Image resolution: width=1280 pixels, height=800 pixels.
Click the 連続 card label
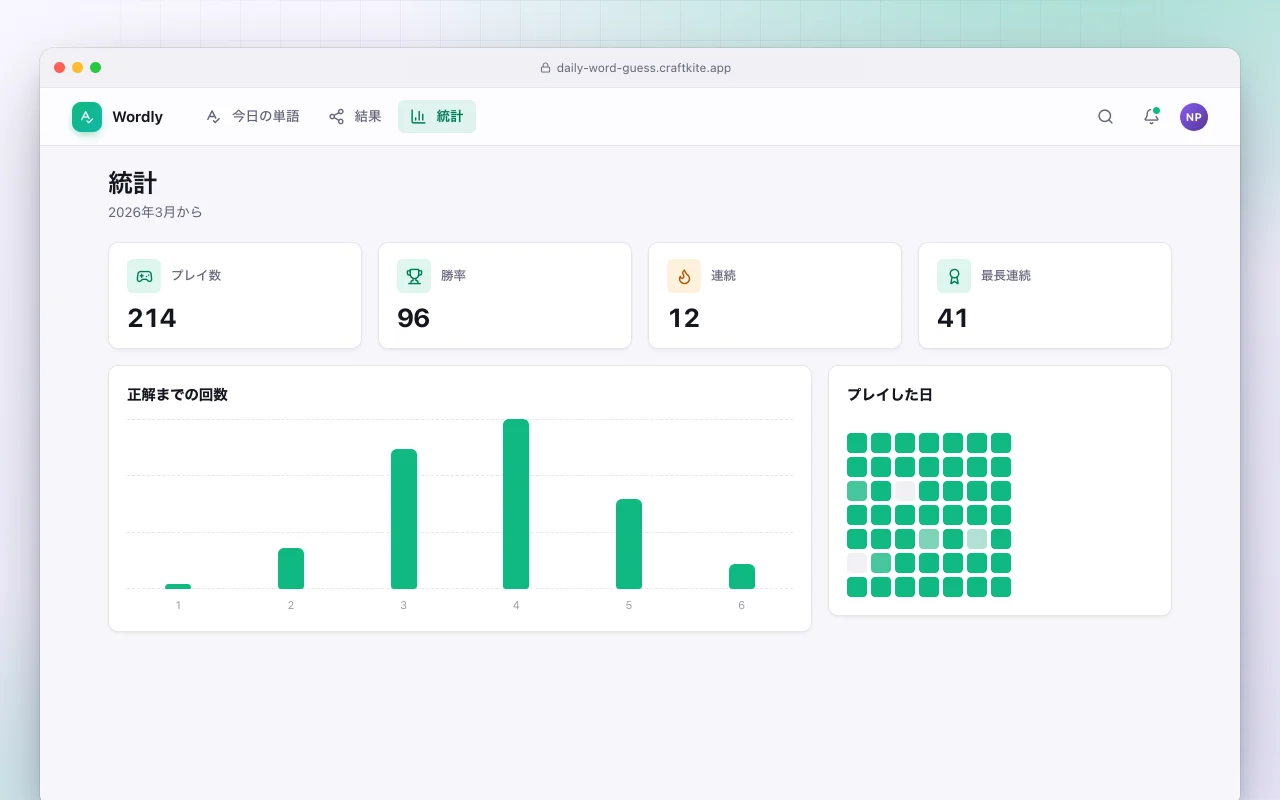724,276
